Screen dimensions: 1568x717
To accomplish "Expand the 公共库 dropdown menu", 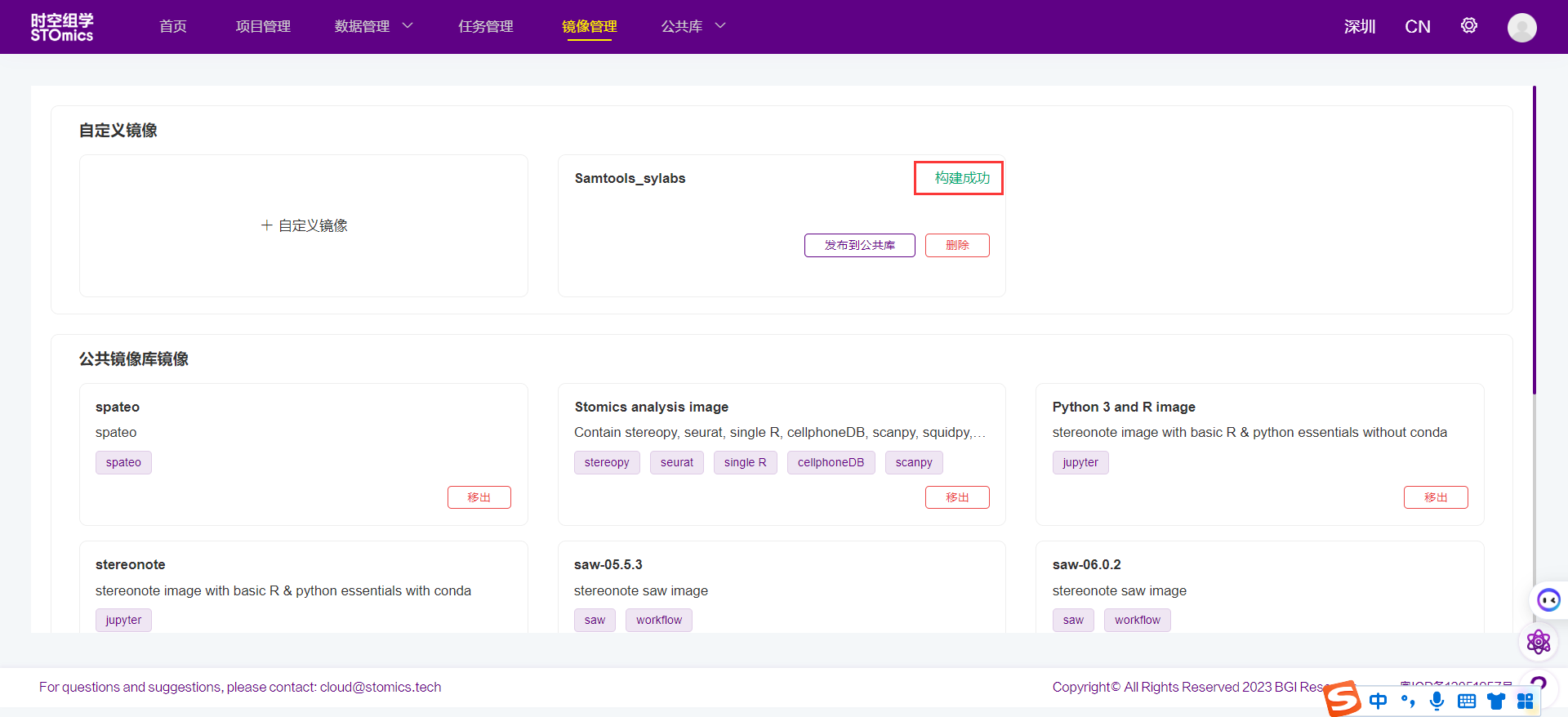I will tap(693, 27).
